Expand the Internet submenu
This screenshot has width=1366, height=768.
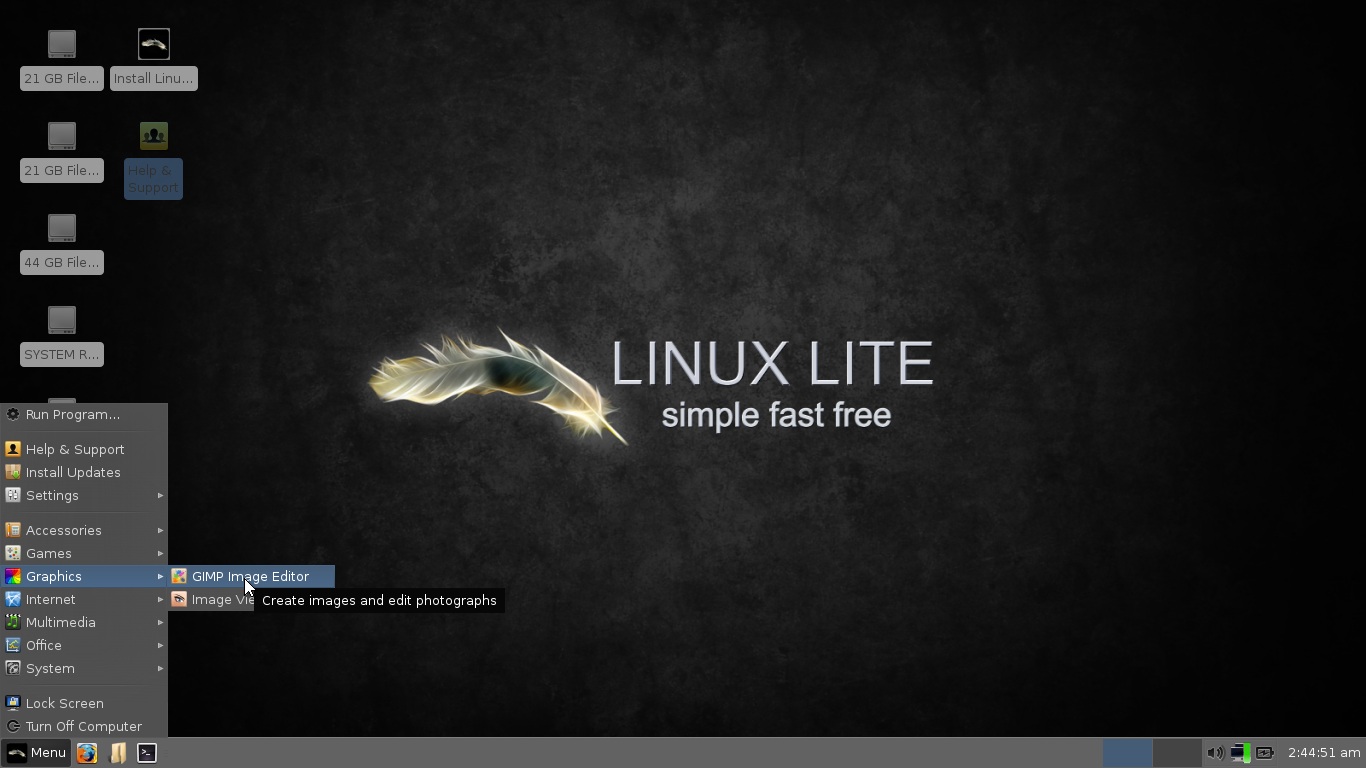click(84, 599)
